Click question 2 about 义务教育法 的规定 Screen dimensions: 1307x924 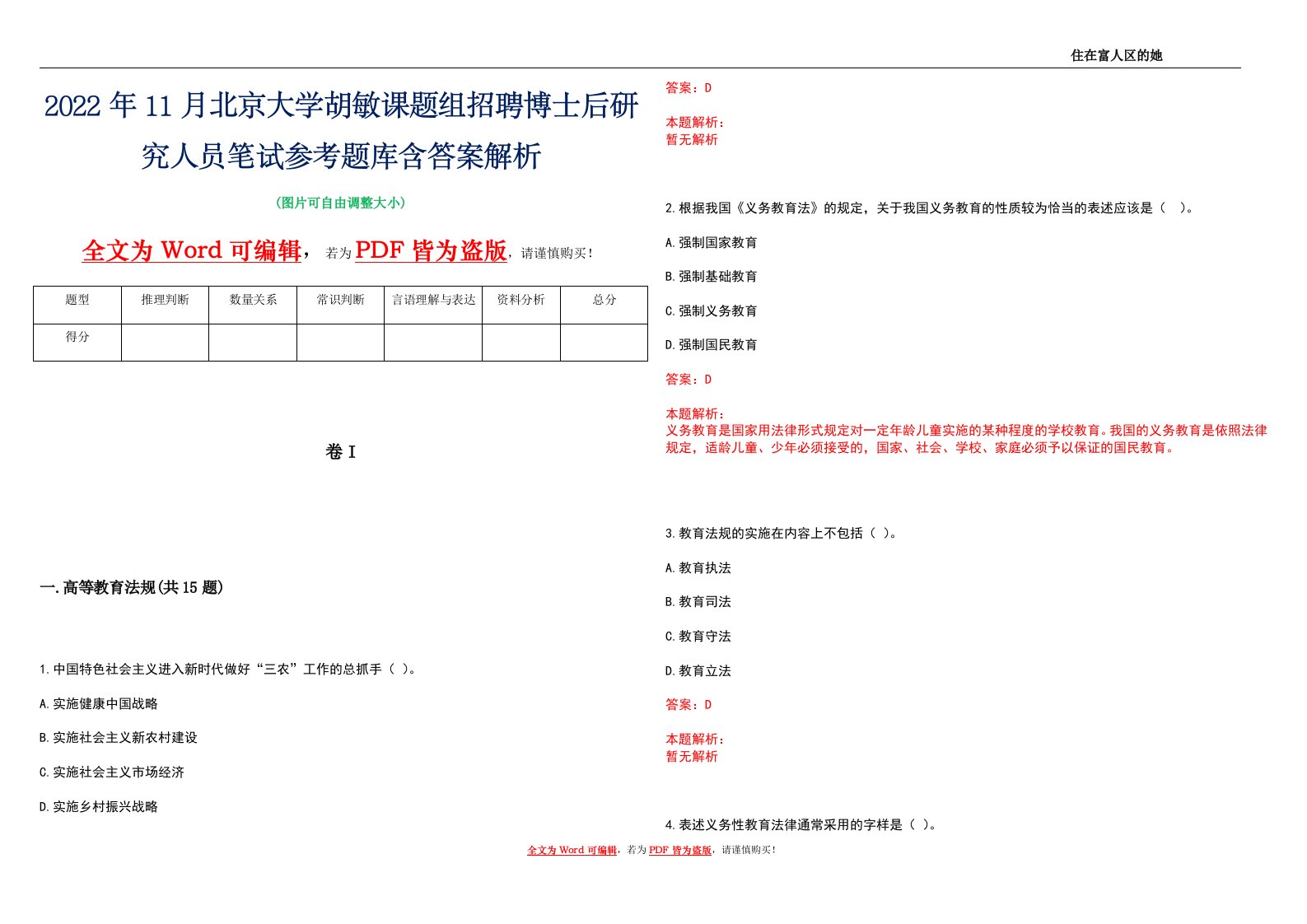930,208
